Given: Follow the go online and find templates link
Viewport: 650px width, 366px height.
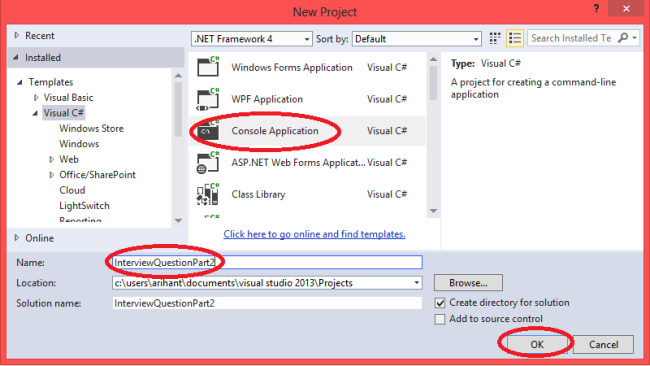Looking at the screenshot, I should [314, 234].
